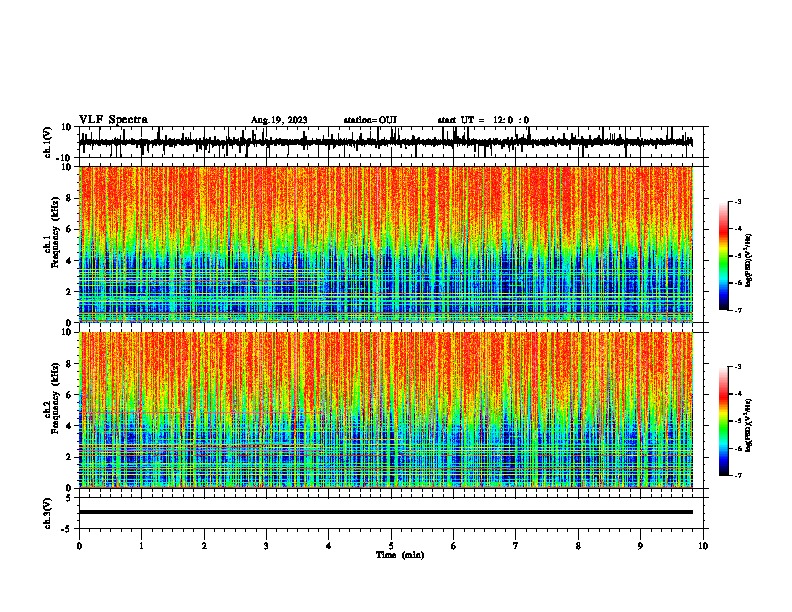Screen dimensions: 792x612
Task: Click the VLF Spectra plot title
Action: point(113,120)
